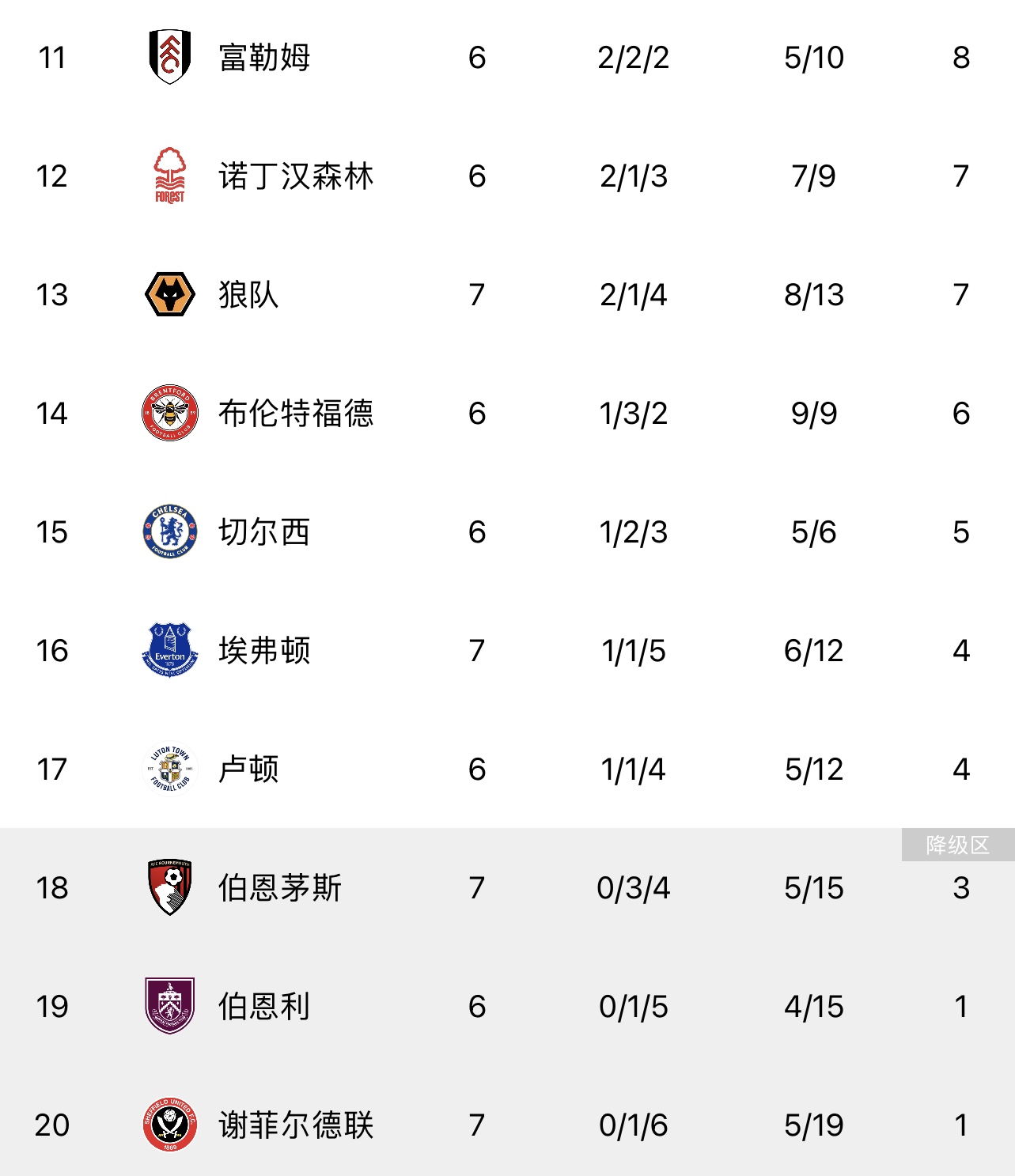Tap the Nottingham Forest tree logo
The image size is (1015, 1176).
(x=170, y=176)
